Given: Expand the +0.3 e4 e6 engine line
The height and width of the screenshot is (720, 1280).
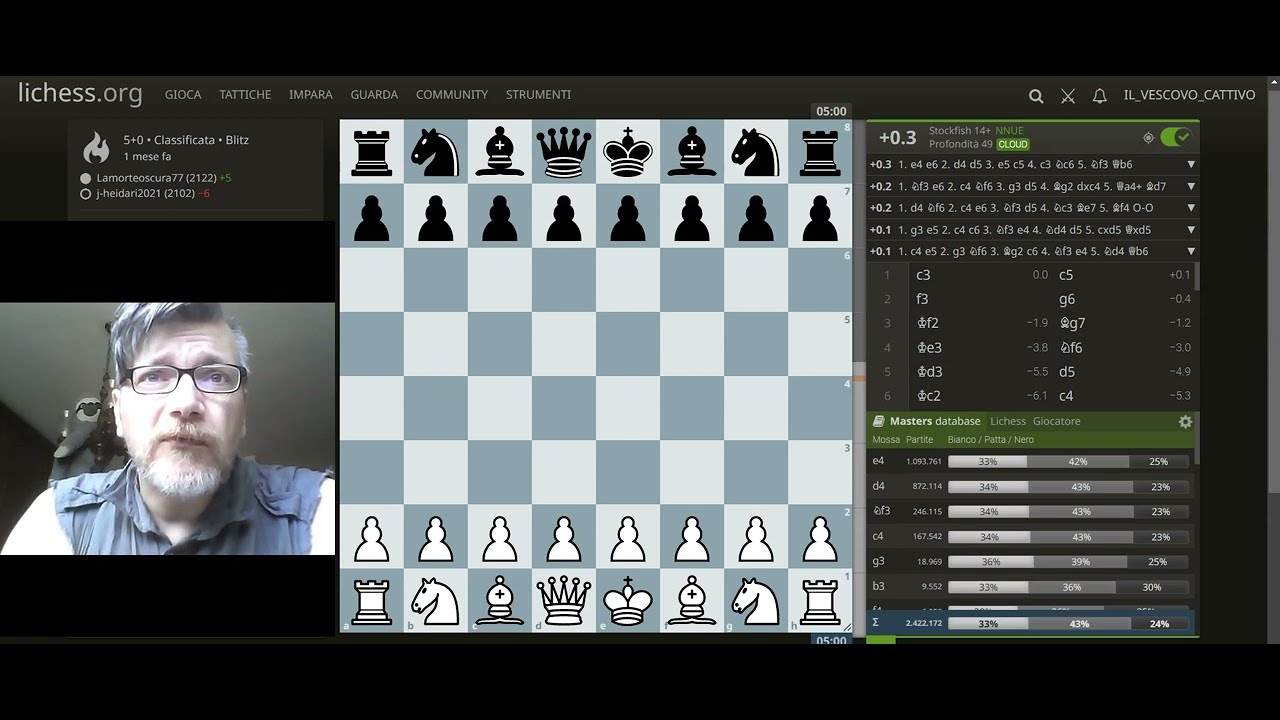Looking at the screenshot, I should (1191, 164).
